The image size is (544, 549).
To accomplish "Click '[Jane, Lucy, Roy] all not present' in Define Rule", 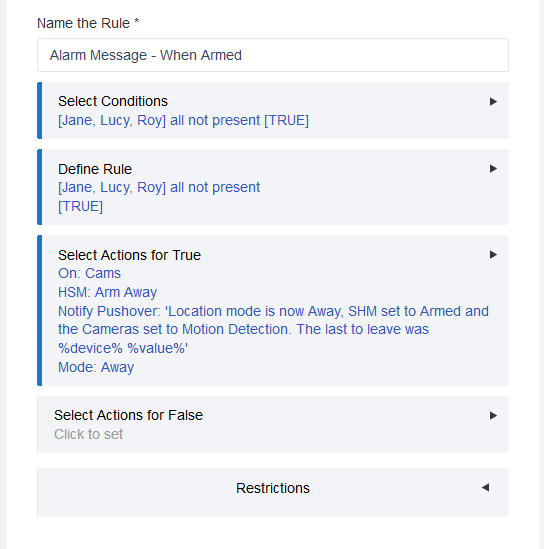I will tap(159, 187).
